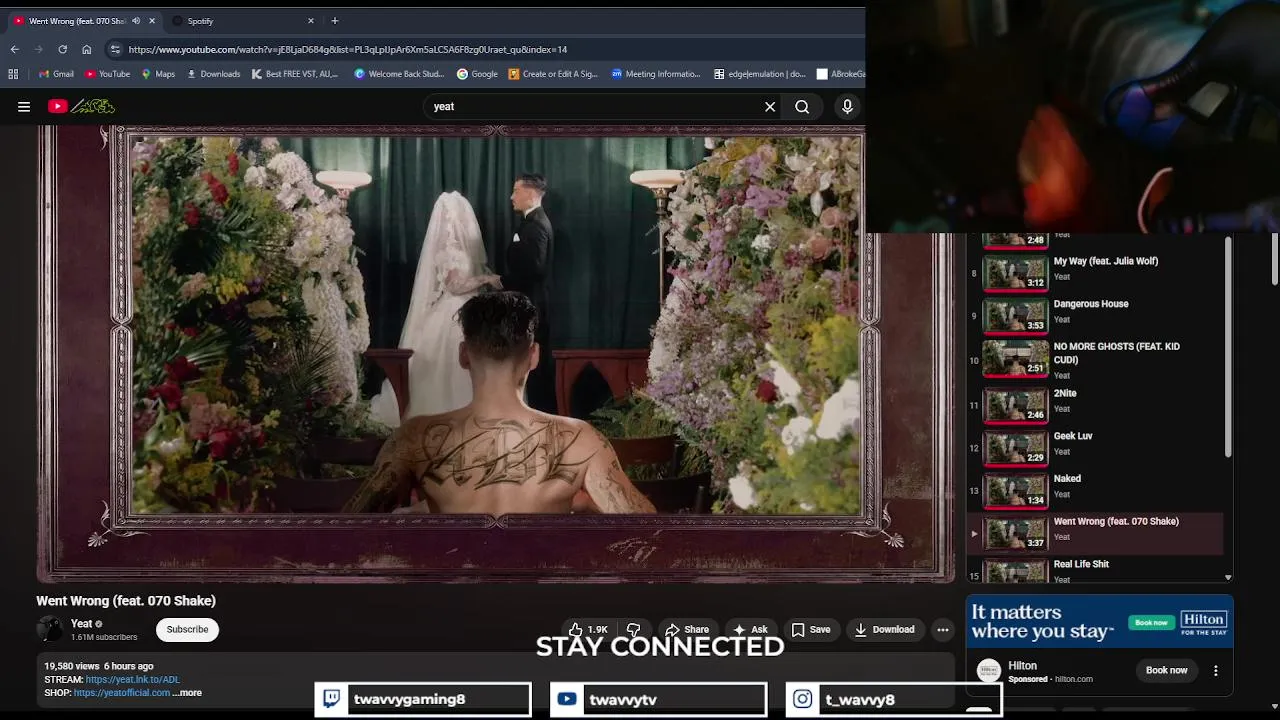Open Meeting Informatio... bookmark
Screen dimensions: 1280x720
pos(656,74)
